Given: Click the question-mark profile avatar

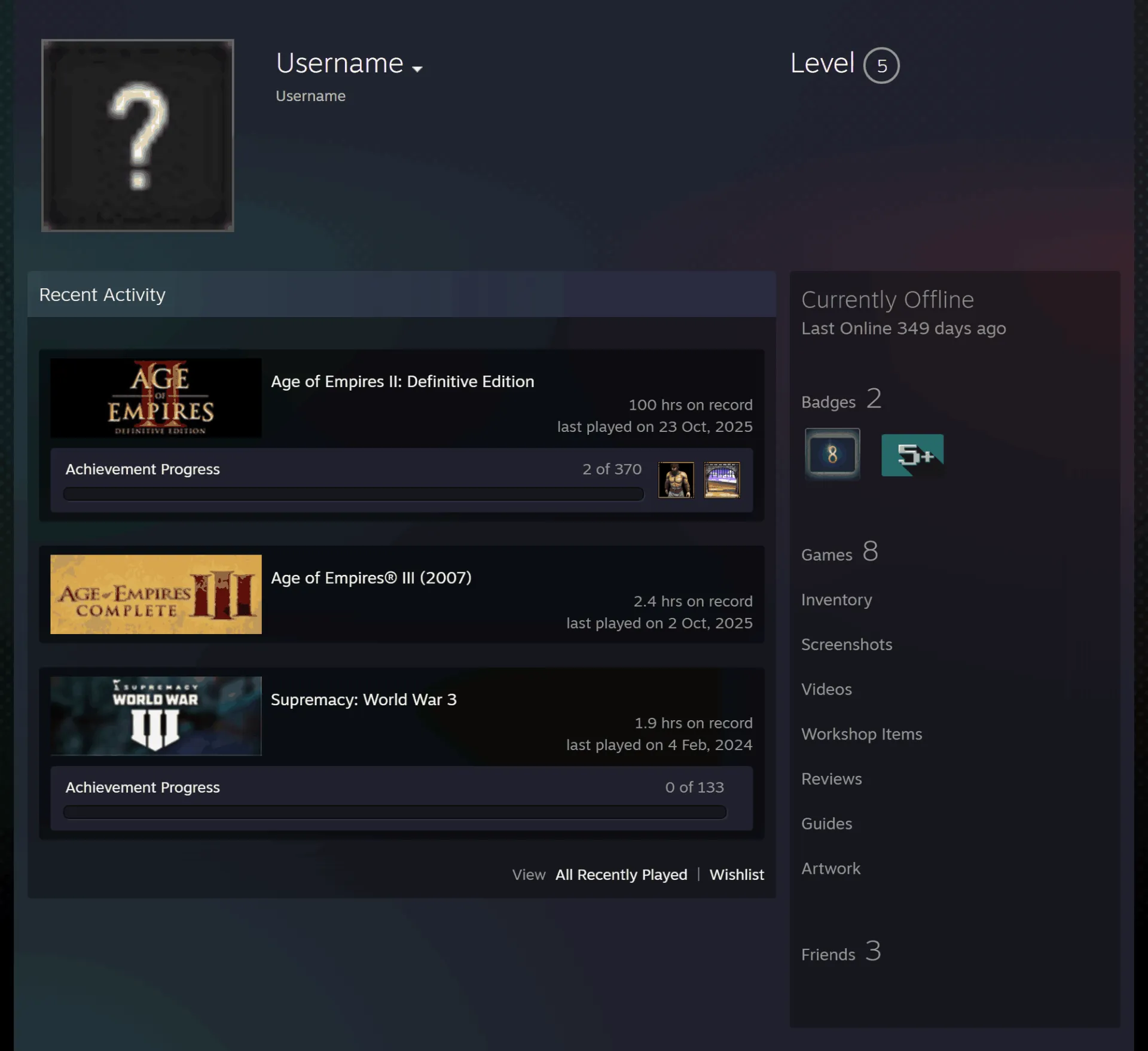Looking at the screenshot, I should click(138, 135).
